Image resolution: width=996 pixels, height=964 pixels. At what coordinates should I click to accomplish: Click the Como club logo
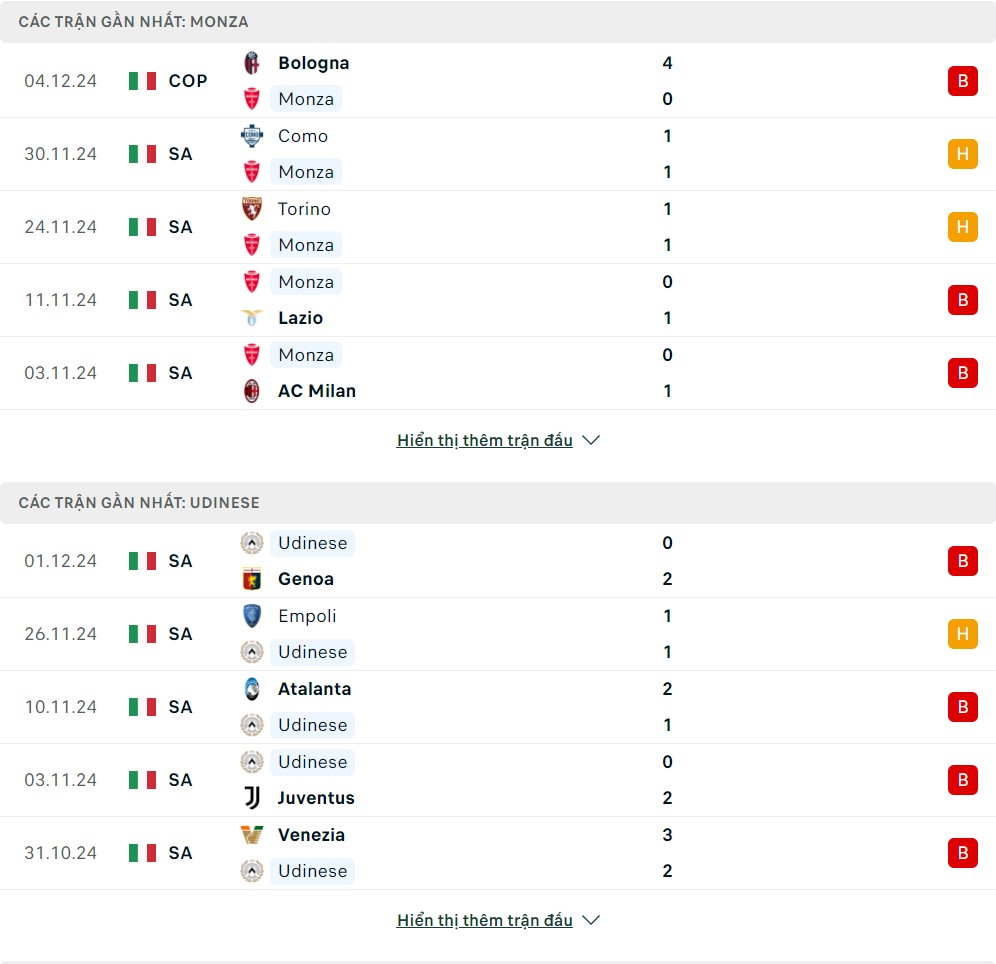click(252, 136)
